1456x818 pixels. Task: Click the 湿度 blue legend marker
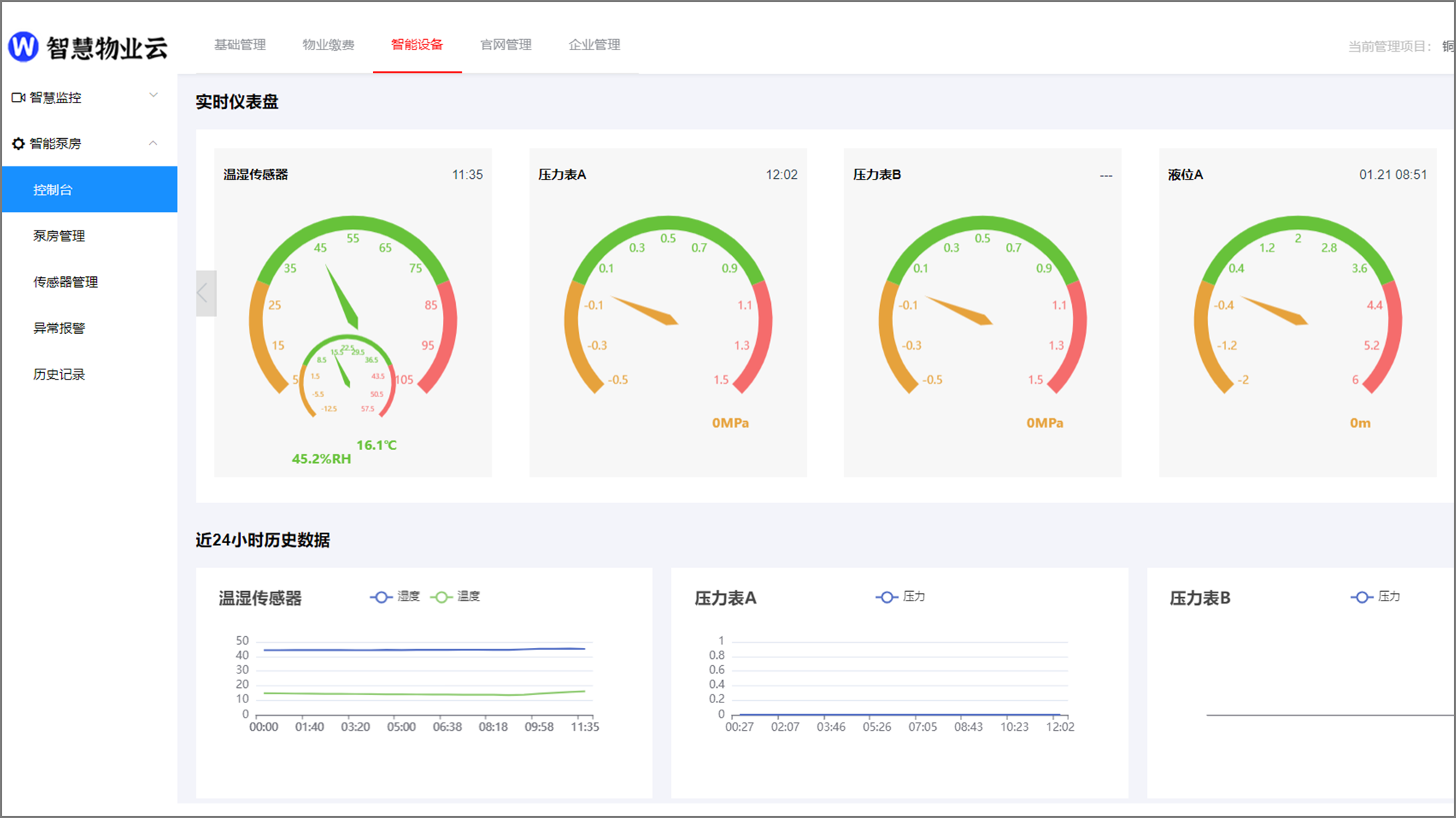point(381,597)
